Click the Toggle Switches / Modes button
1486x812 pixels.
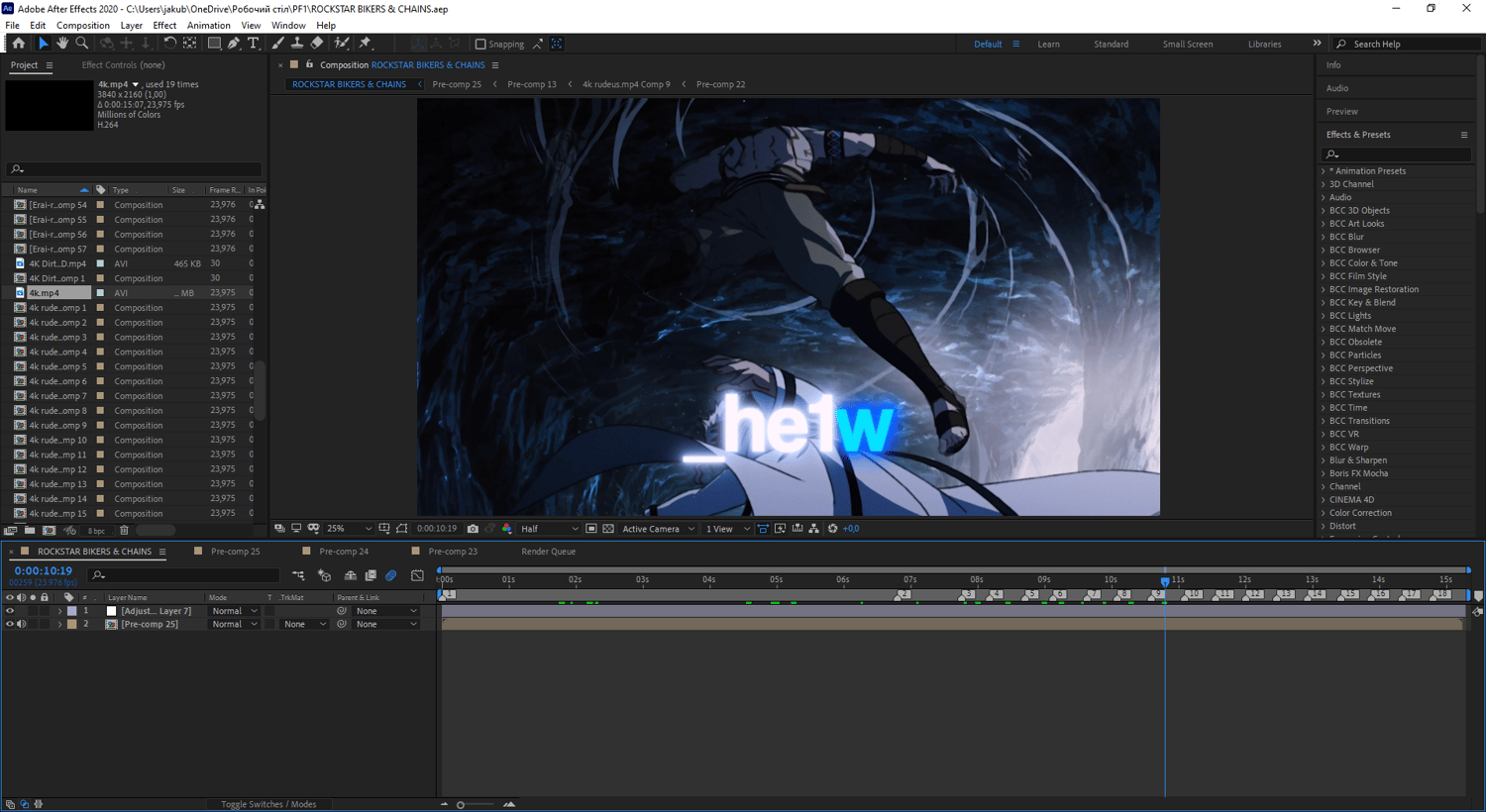(x=268, y=804)
